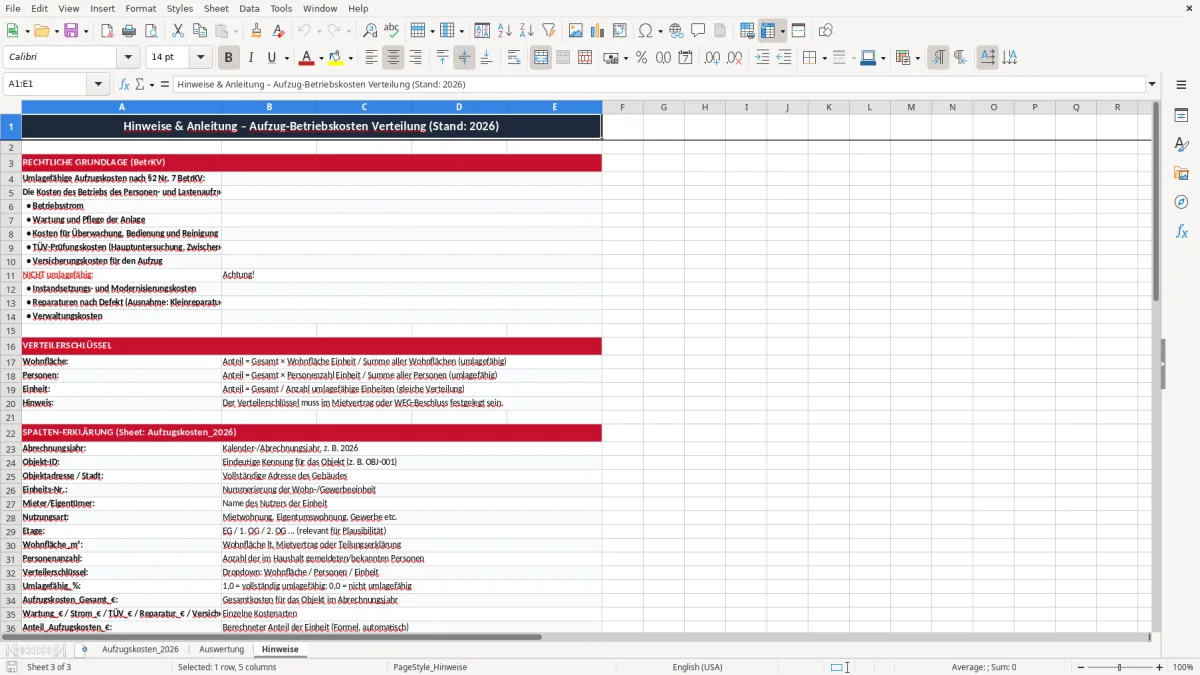Click inside the formula input line

tap(658, 84)
